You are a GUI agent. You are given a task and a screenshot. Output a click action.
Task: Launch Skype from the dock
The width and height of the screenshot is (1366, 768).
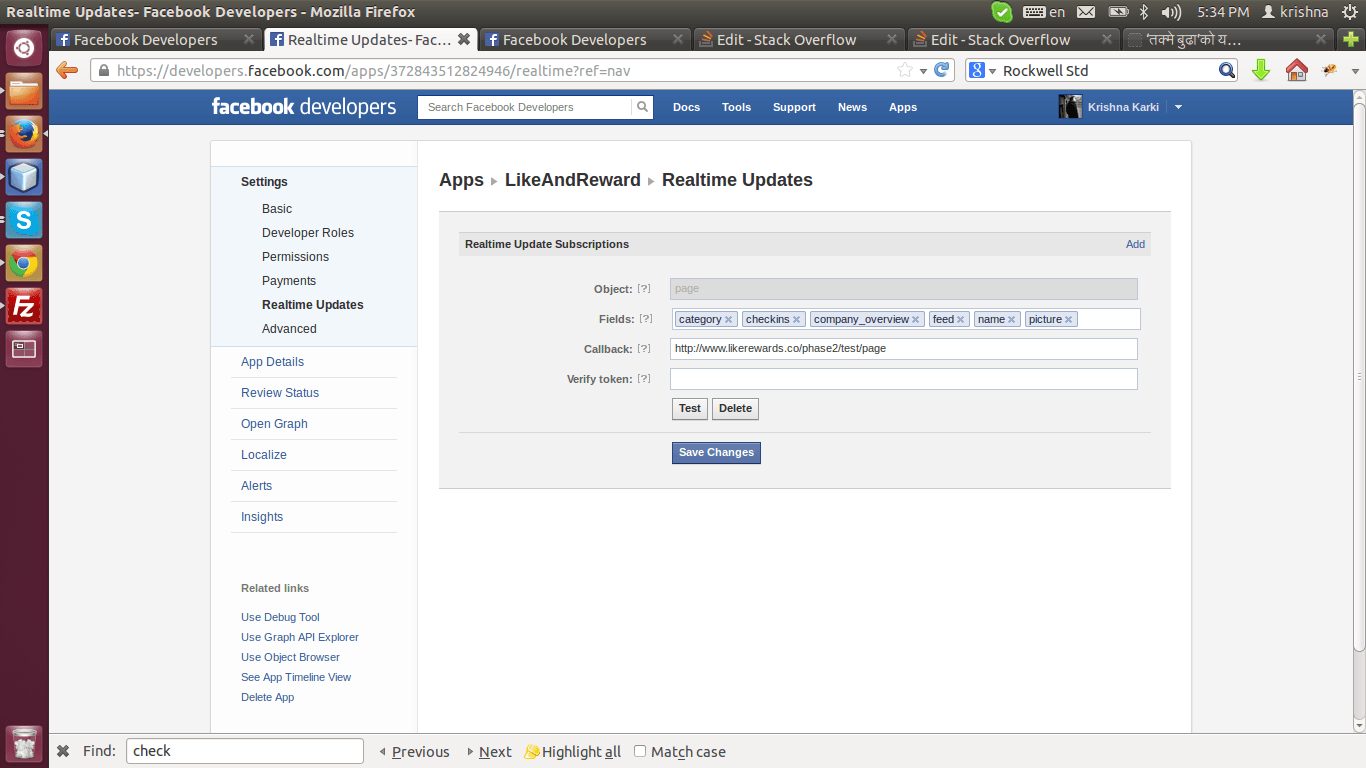pos(24,220)
